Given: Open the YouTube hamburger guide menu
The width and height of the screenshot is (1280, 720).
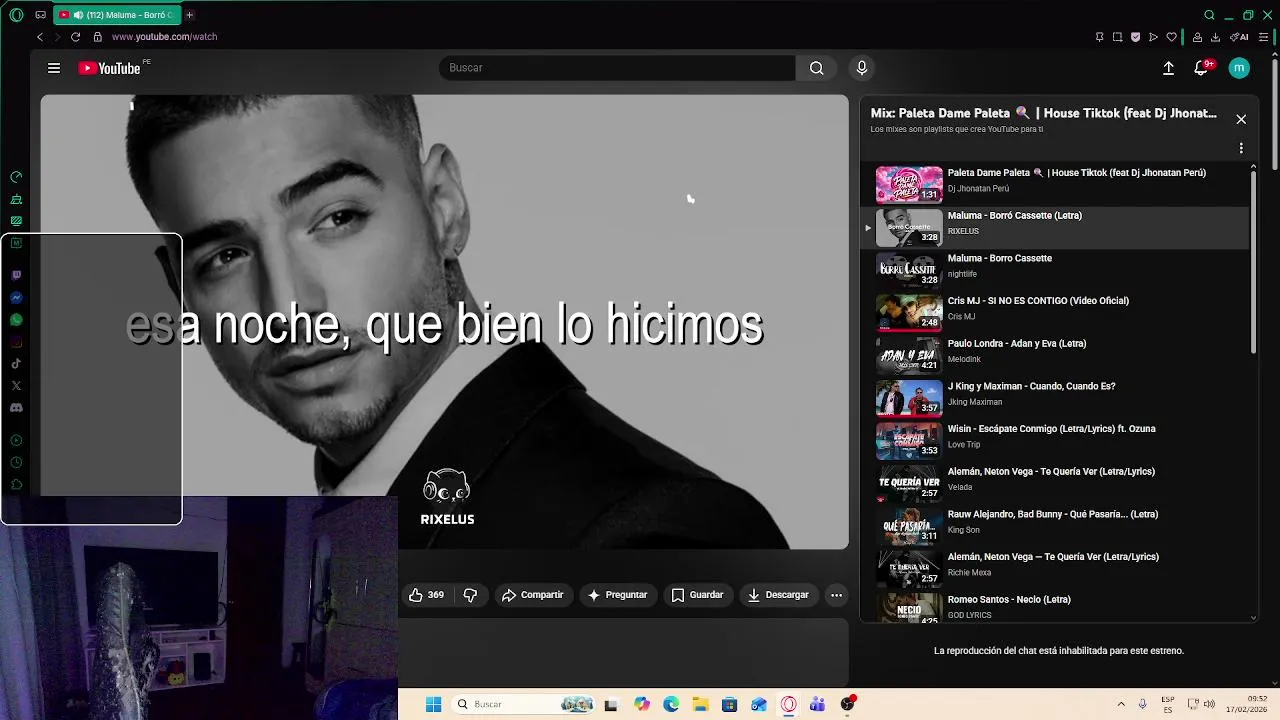Looking at the screenshot, I should 54,68.
